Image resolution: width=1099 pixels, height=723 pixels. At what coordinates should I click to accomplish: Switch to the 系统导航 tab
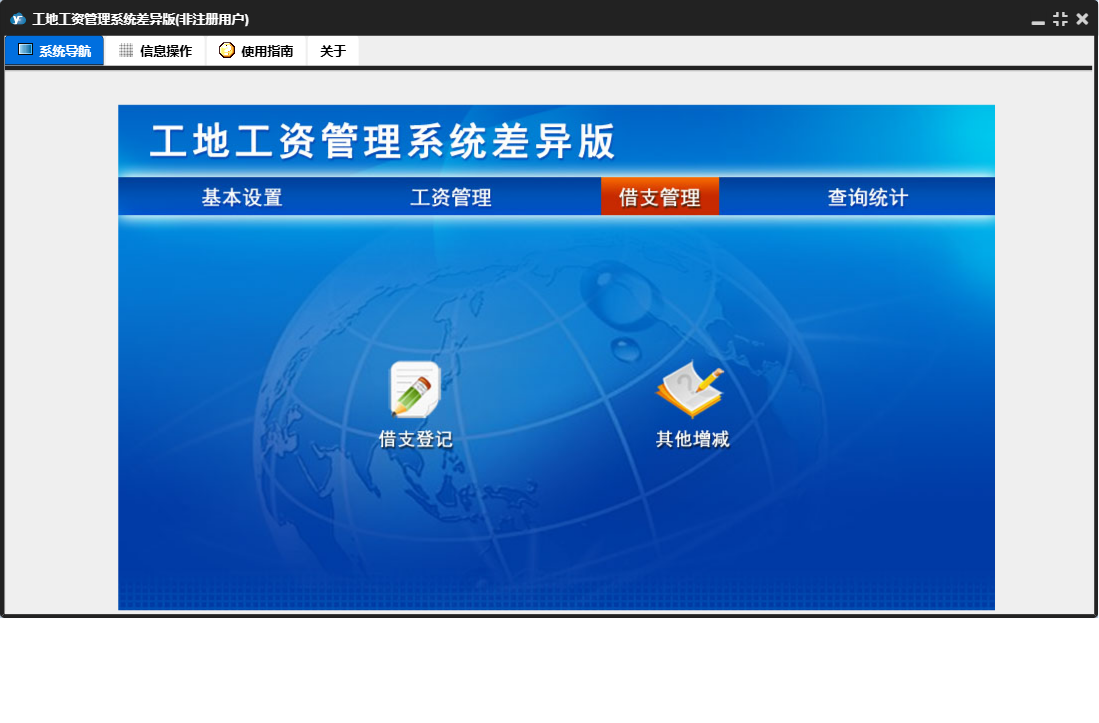click(x=55, y=50)
